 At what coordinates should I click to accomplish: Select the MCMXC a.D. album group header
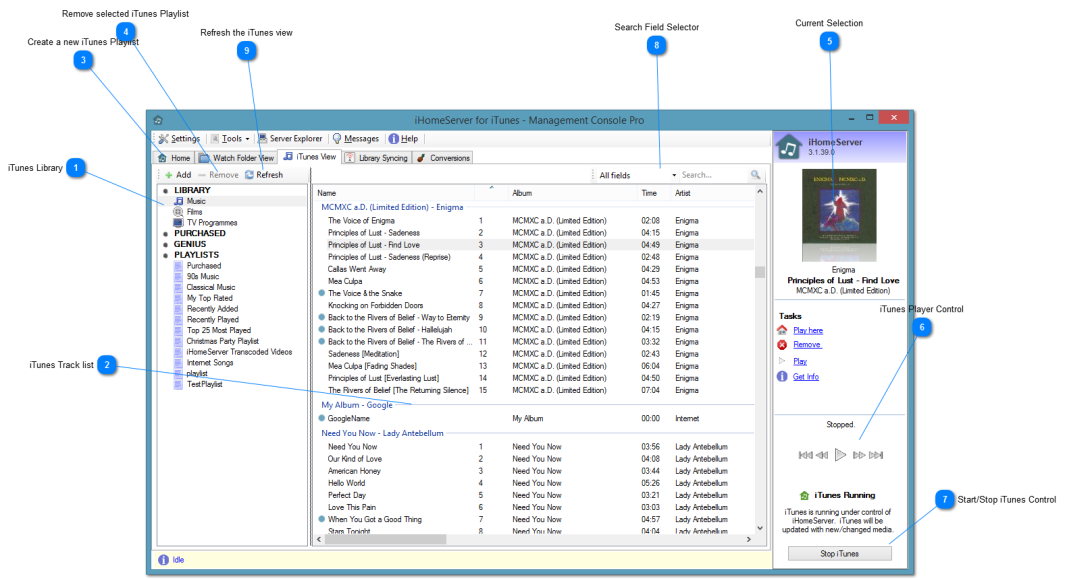click(392, 207)
